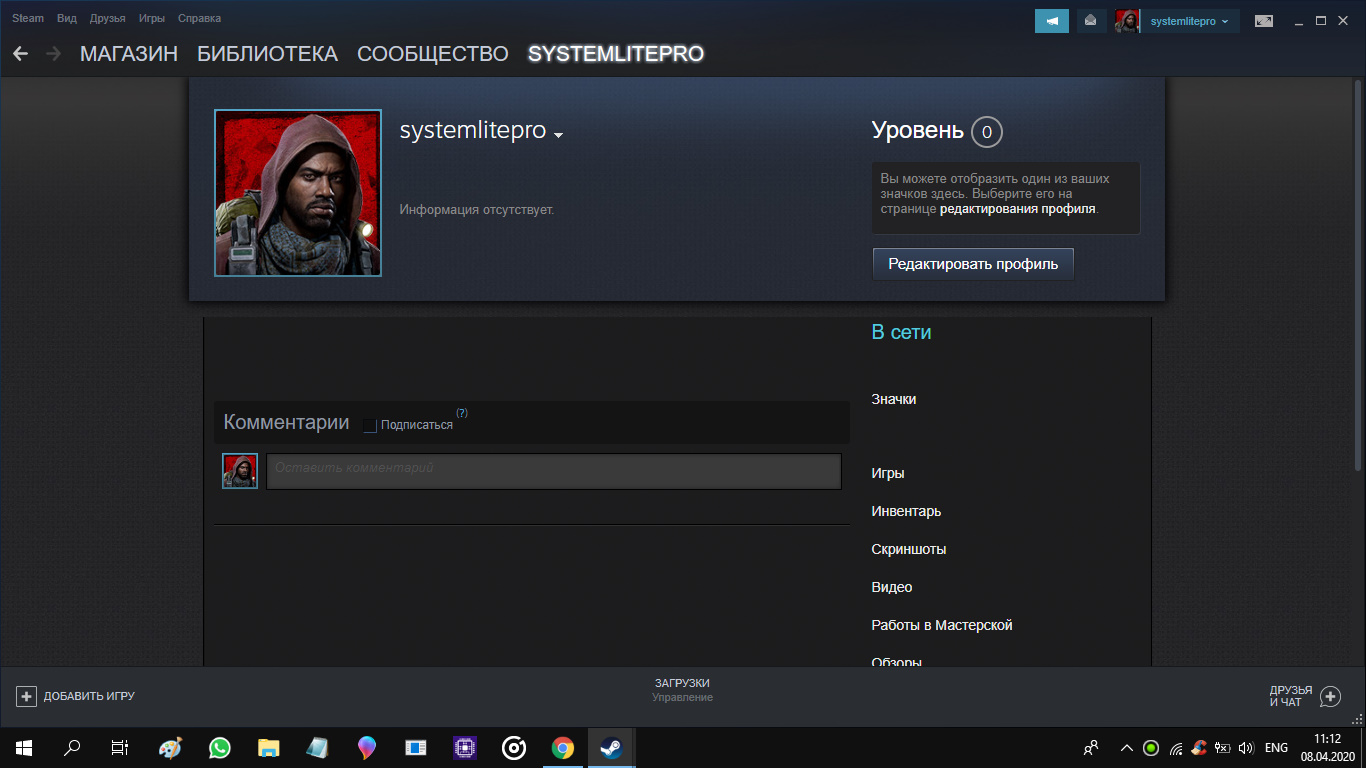
Task: Click the green circle tray icon
Action: tap(1151, 747)
